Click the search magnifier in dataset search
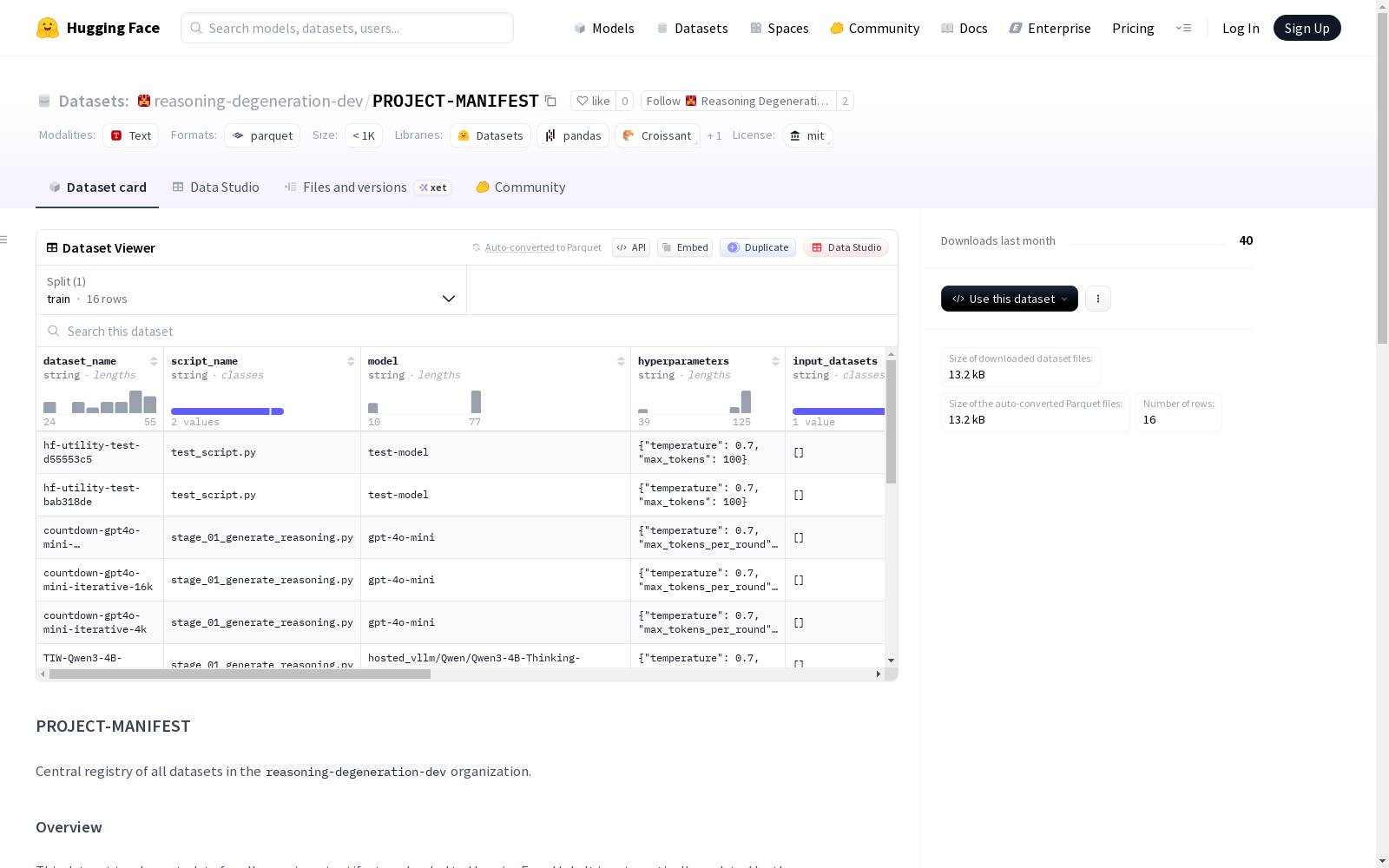This screenshot has height=868, width=1389. (x=54, y=331)
